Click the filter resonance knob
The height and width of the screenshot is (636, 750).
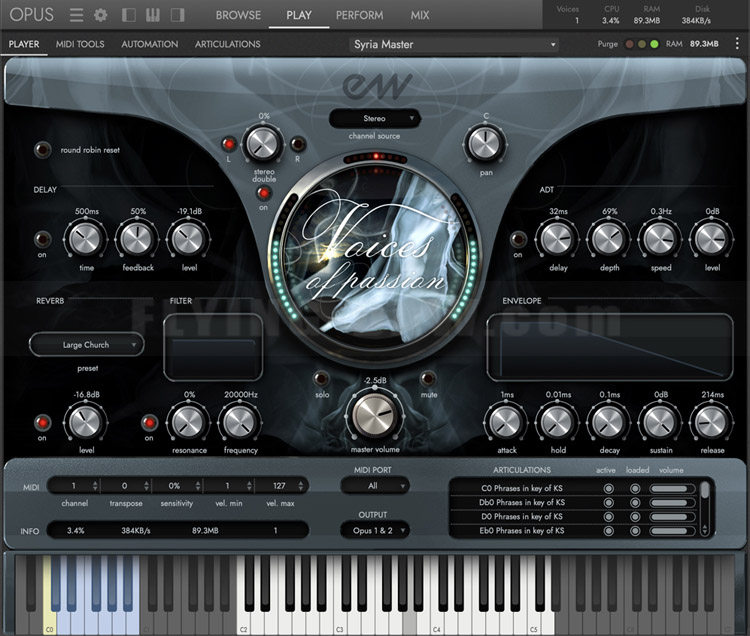pyautogui.click(x=188, y=422)
